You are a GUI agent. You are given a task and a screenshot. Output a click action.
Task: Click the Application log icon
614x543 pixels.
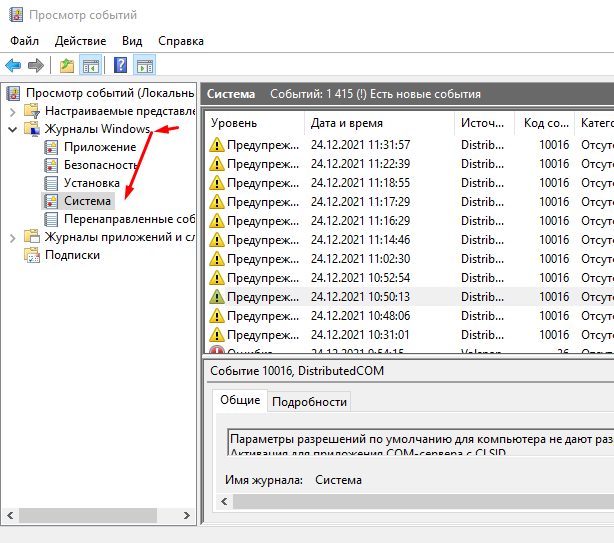tap(51, 147)
